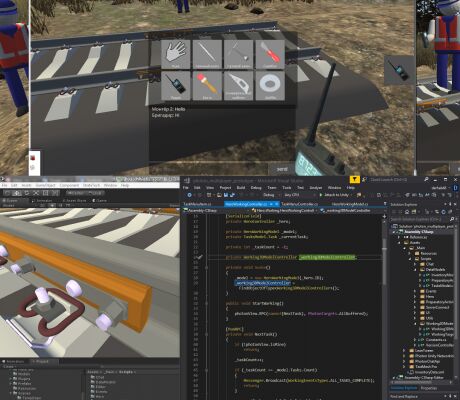Choose the paint brush inventory item
460x400 pixels.
pyautogui.click(x=207, y=86)
